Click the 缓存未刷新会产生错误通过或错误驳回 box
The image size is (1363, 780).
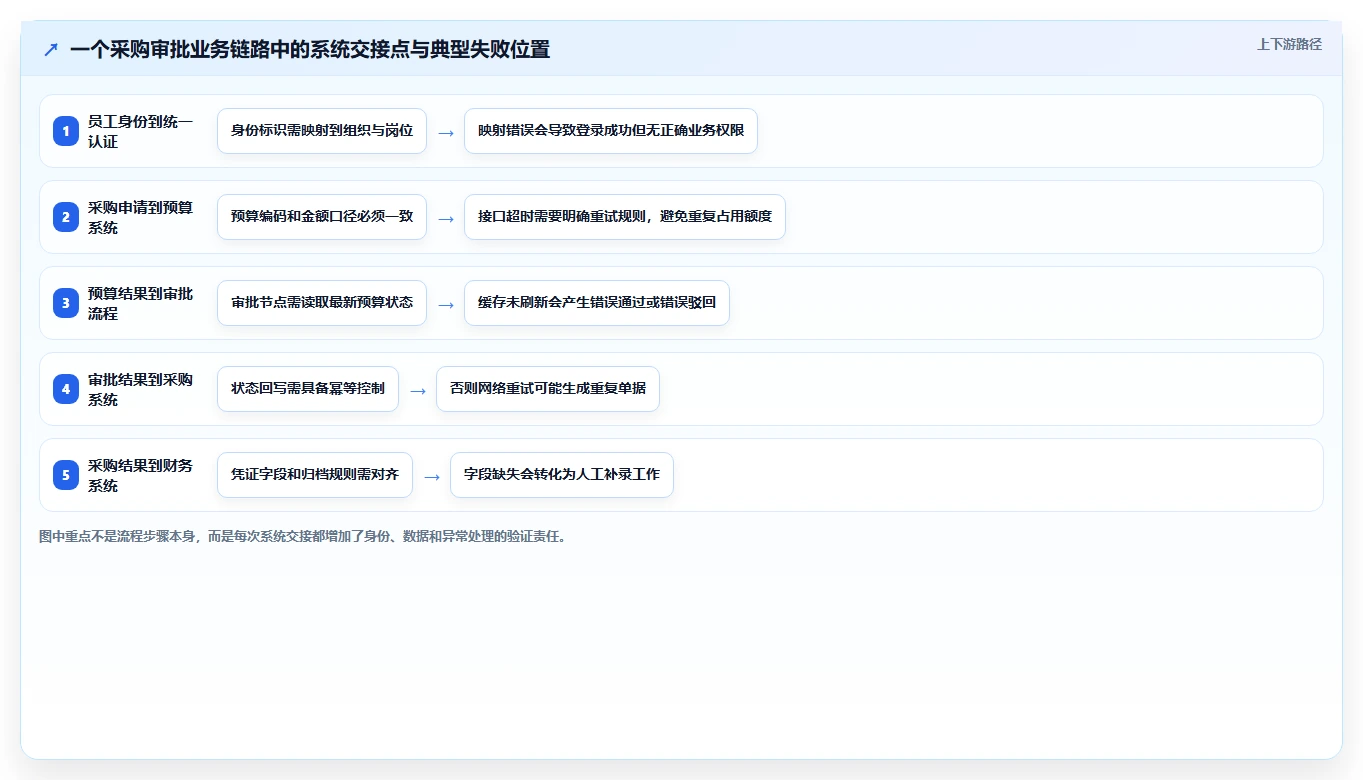597,303
